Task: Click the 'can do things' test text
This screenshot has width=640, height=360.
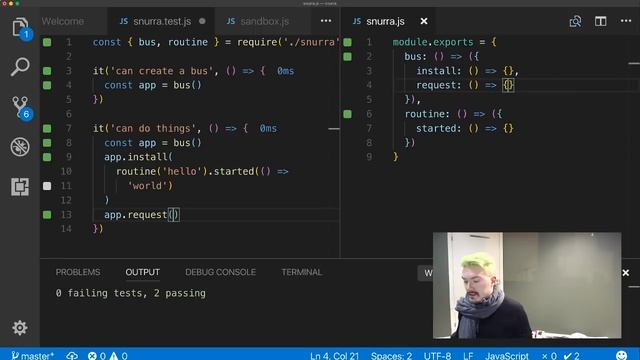Action: (x=154, y=128)
